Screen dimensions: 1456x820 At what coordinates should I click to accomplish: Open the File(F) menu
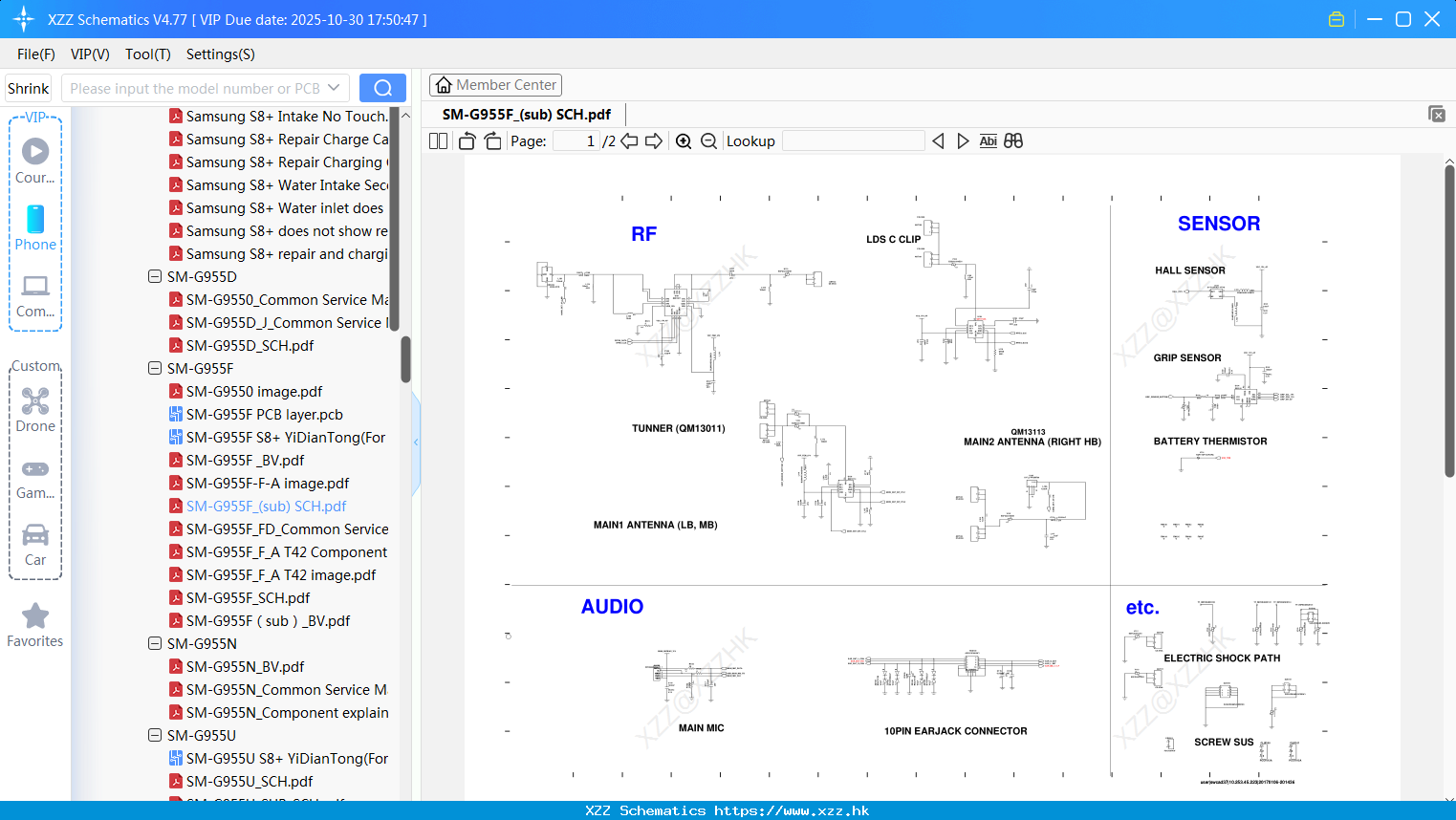(x=36, y=54)
